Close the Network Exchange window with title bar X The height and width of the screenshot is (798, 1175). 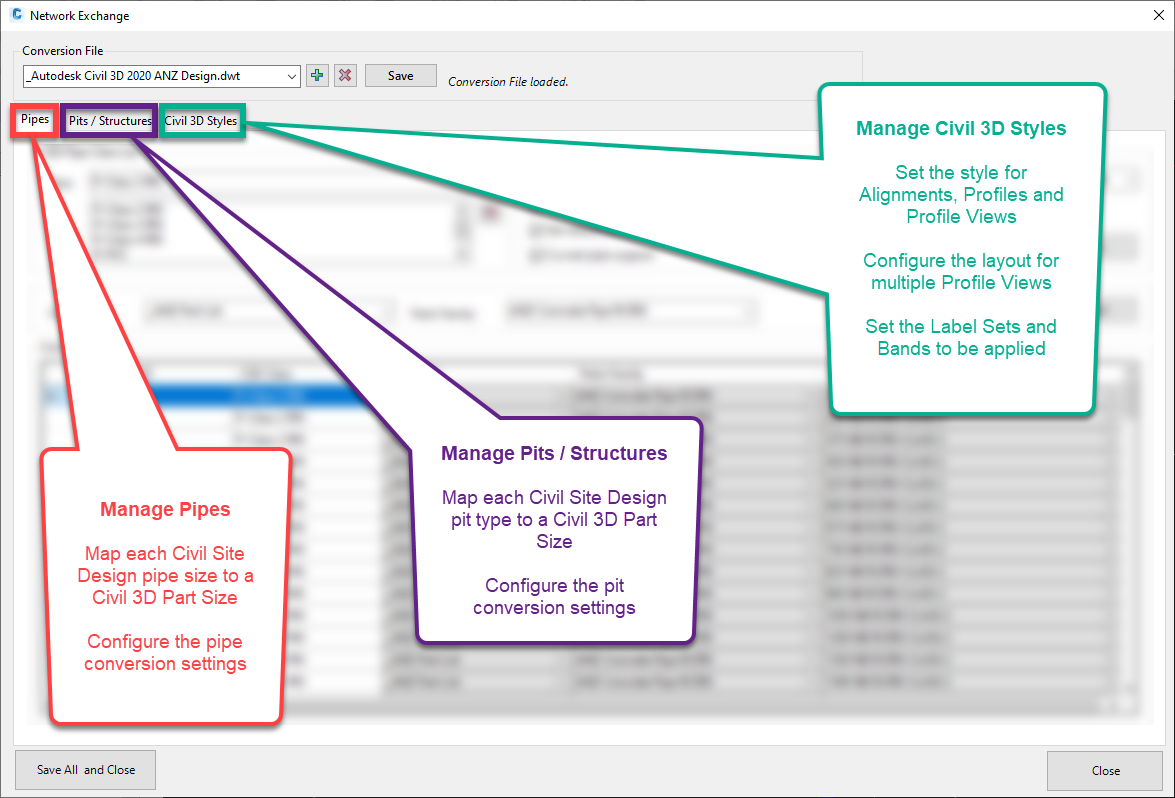pos(1146,16)
